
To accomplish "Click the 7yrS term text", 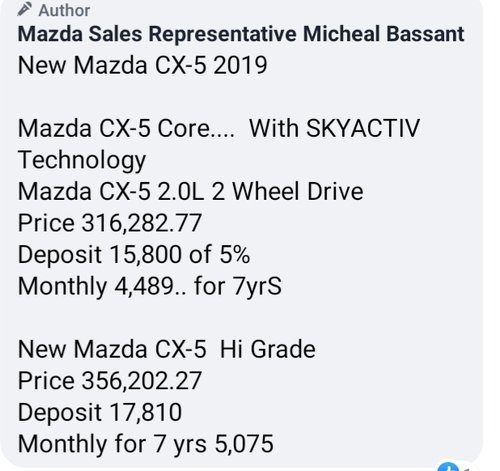I will [257, 287].
